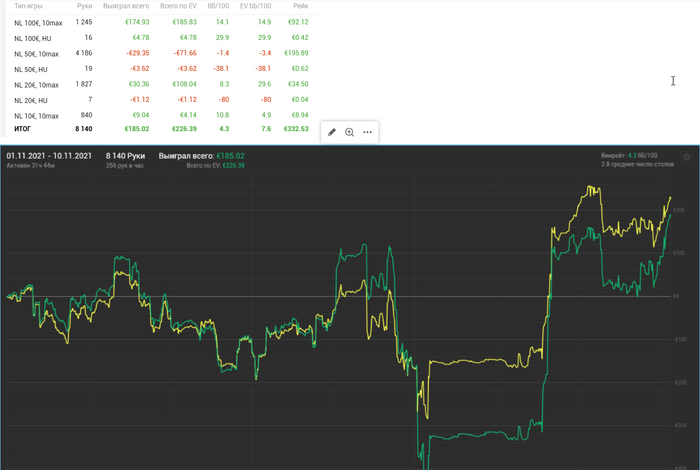Image resolution: width=700 pixels, height=470 pixels.
Task: Sort table by Рейк column header
Action: (x=301, y=6)
